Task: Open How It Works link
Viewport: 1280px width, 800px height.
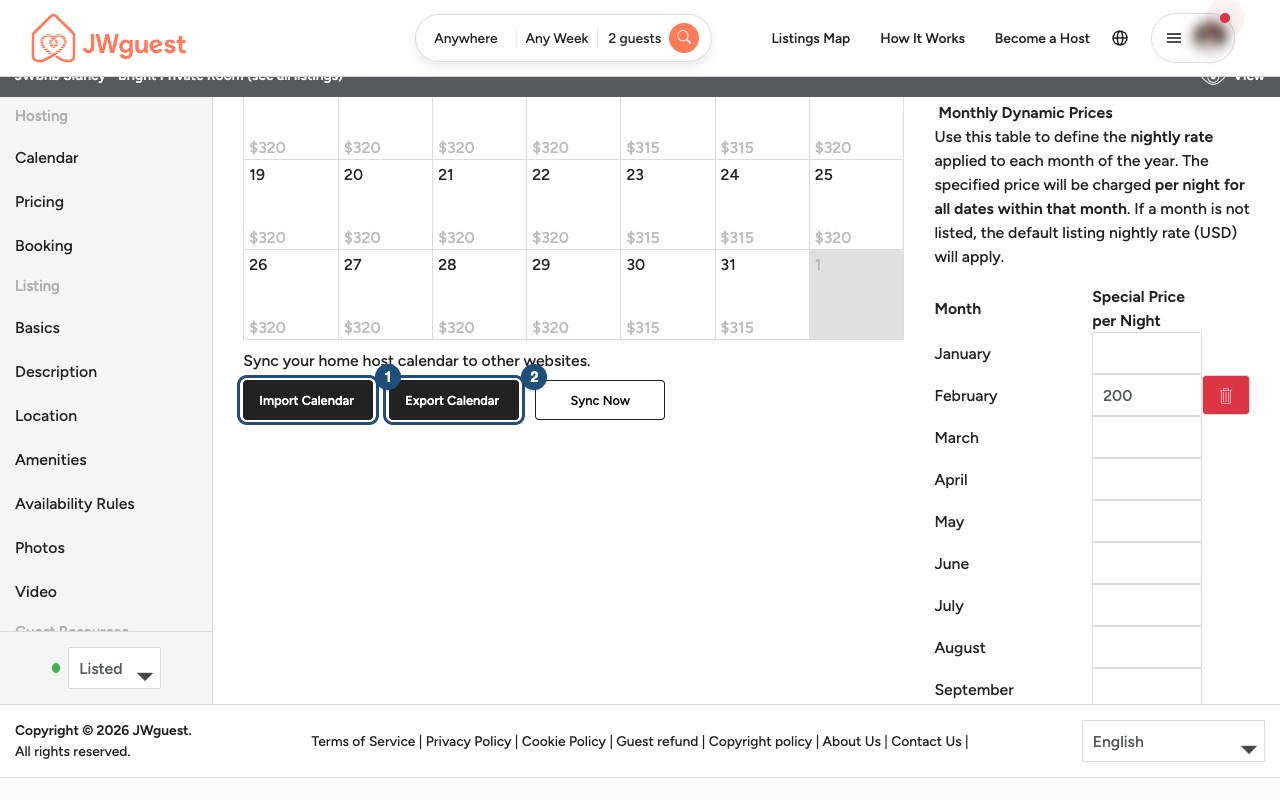Action: [923, 38]
